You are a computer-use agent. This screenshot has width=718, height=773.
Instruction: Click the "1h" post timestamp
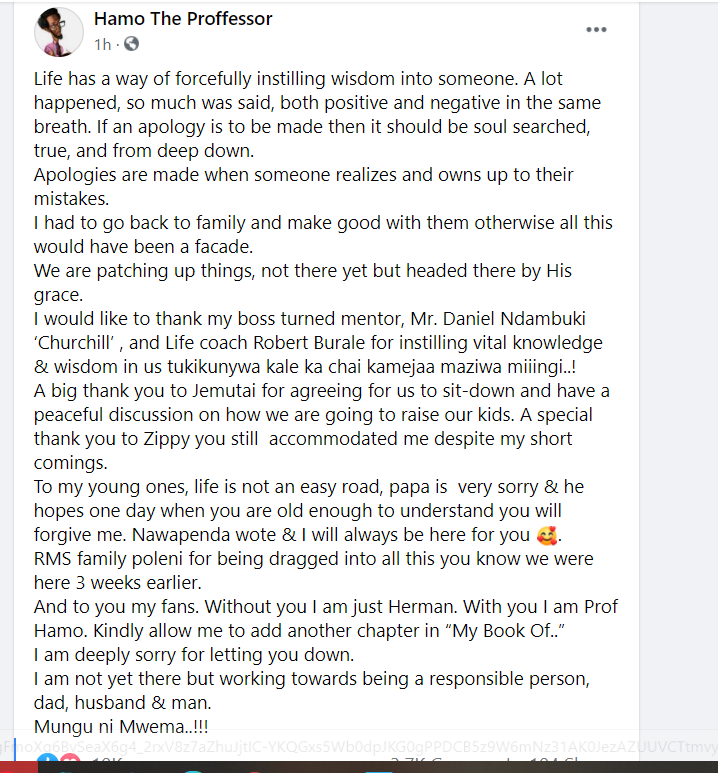click(x=102, y=44)
